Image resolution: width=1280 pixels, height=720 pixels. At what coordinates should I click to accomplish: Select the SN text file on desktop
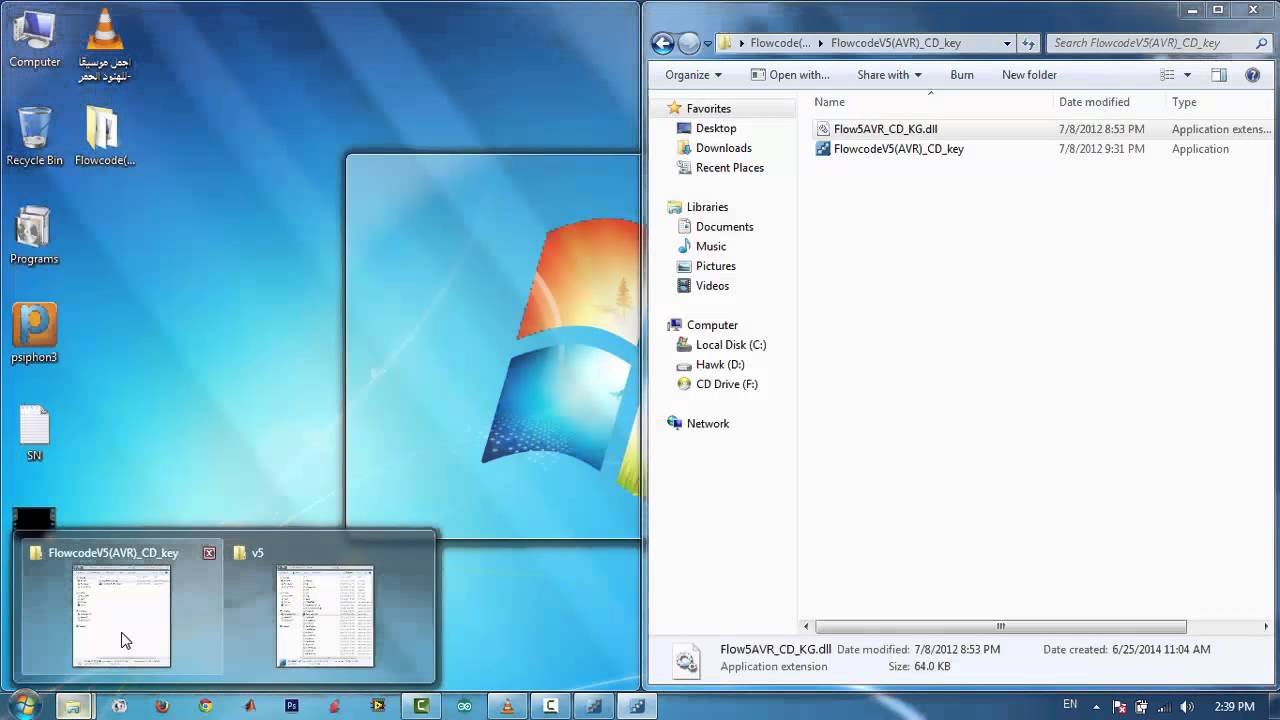coord(34,433)
